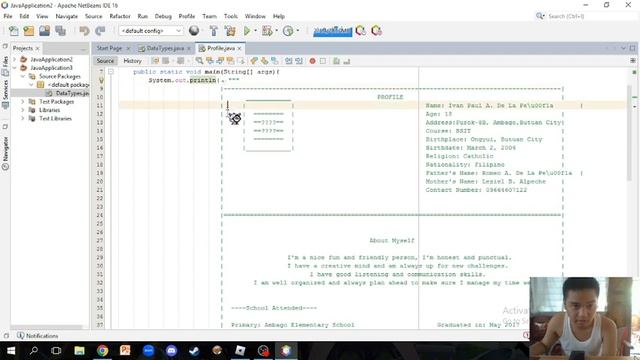The image size is (640, 360).
Task: Click the Open Project icon
Action: [x=44, y=31]
